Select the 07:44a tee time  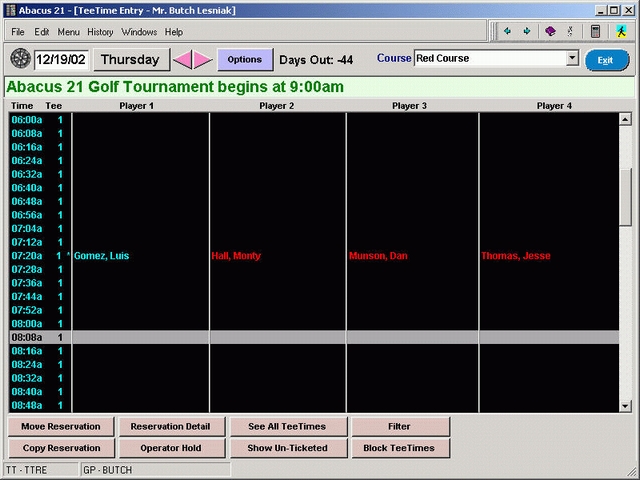(x=27, y=297)
